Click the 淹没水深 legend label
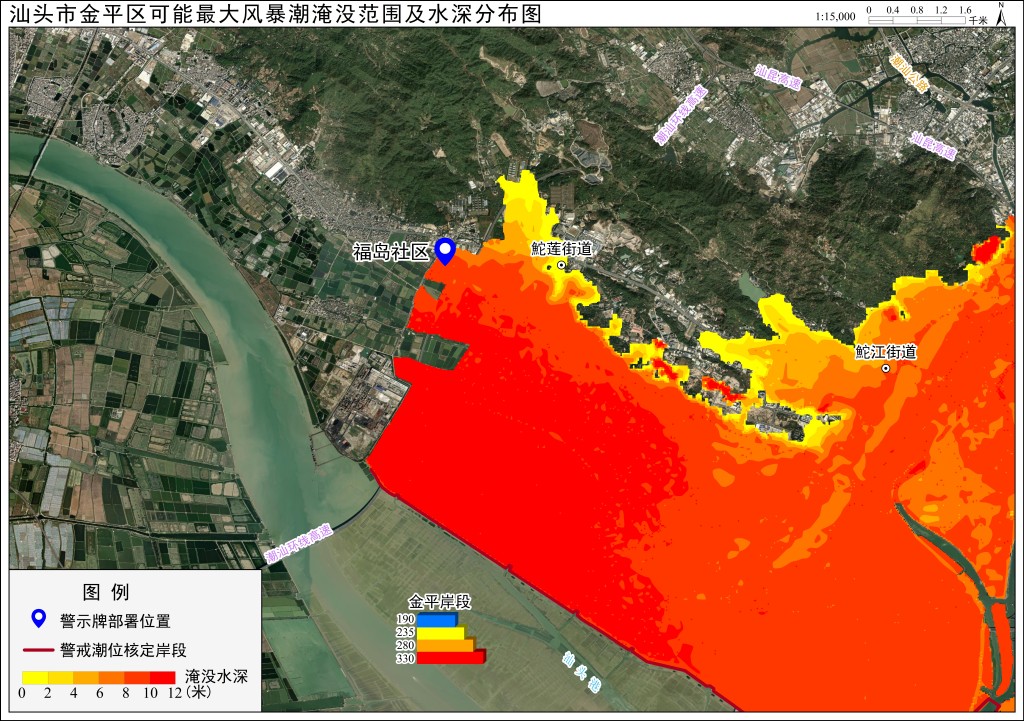This screenshot has width=1024, height=721. pyautogui.click(x=216, y=677)
